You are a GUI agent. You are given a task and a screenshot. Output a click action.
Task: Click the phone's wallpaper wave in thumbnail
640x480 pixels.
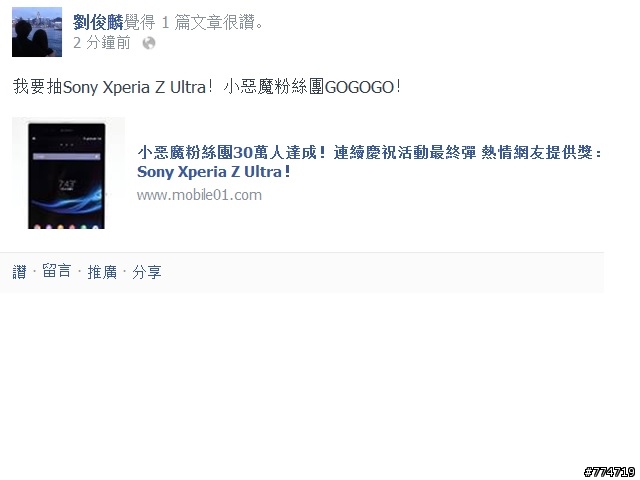(x=67, y=199)
